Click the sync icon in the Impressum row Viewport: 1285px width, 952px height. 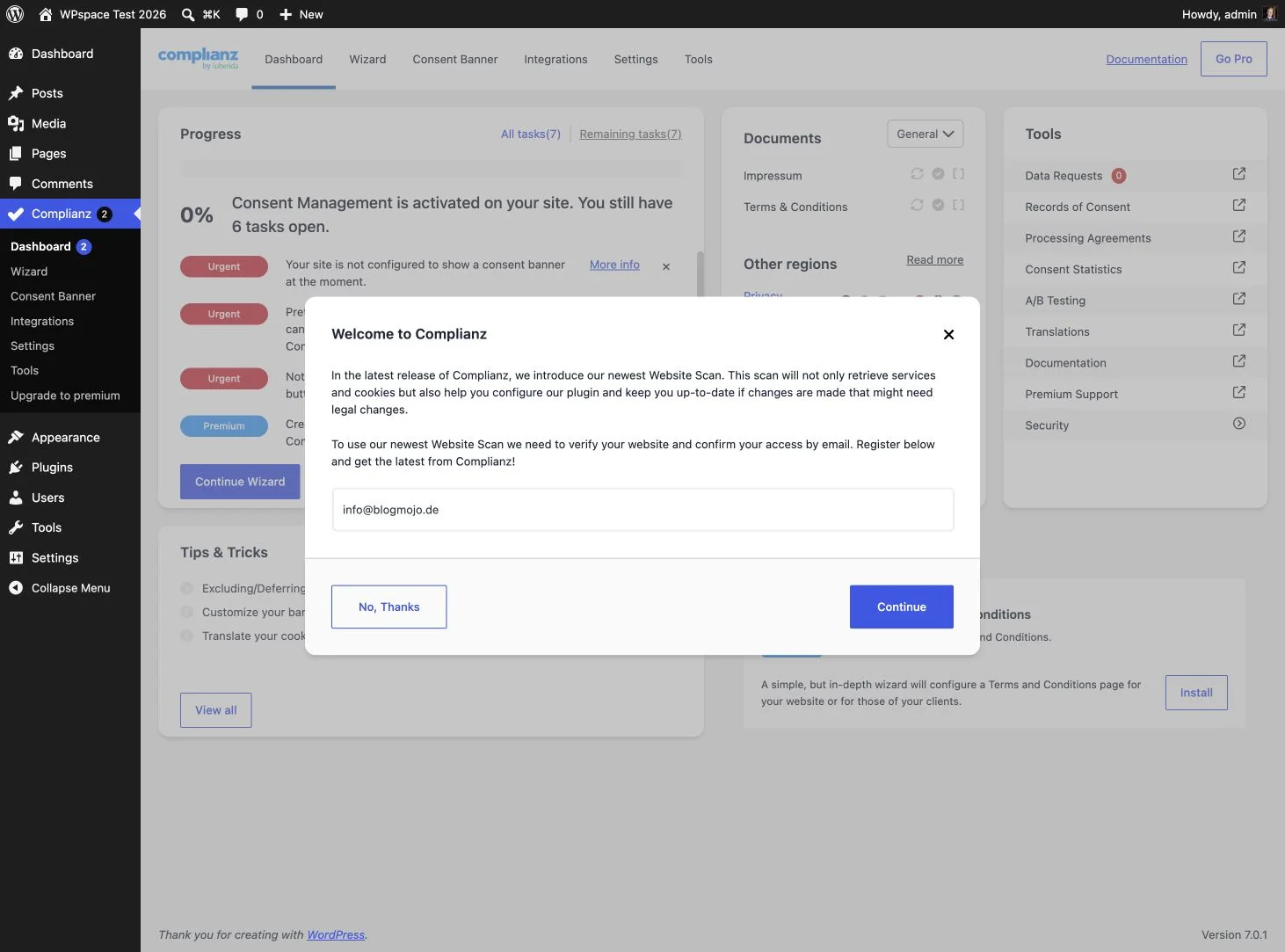917,174
